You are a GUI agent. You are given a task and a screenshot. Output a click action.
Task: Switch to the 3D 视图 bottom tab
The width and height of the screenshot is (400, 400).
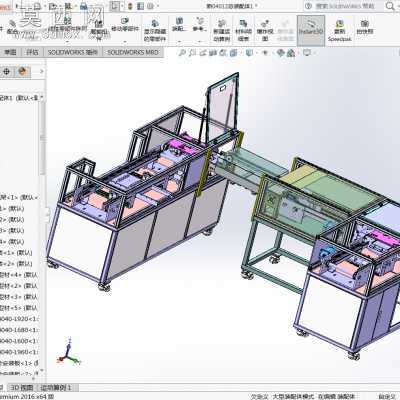[x=22, y=388]
